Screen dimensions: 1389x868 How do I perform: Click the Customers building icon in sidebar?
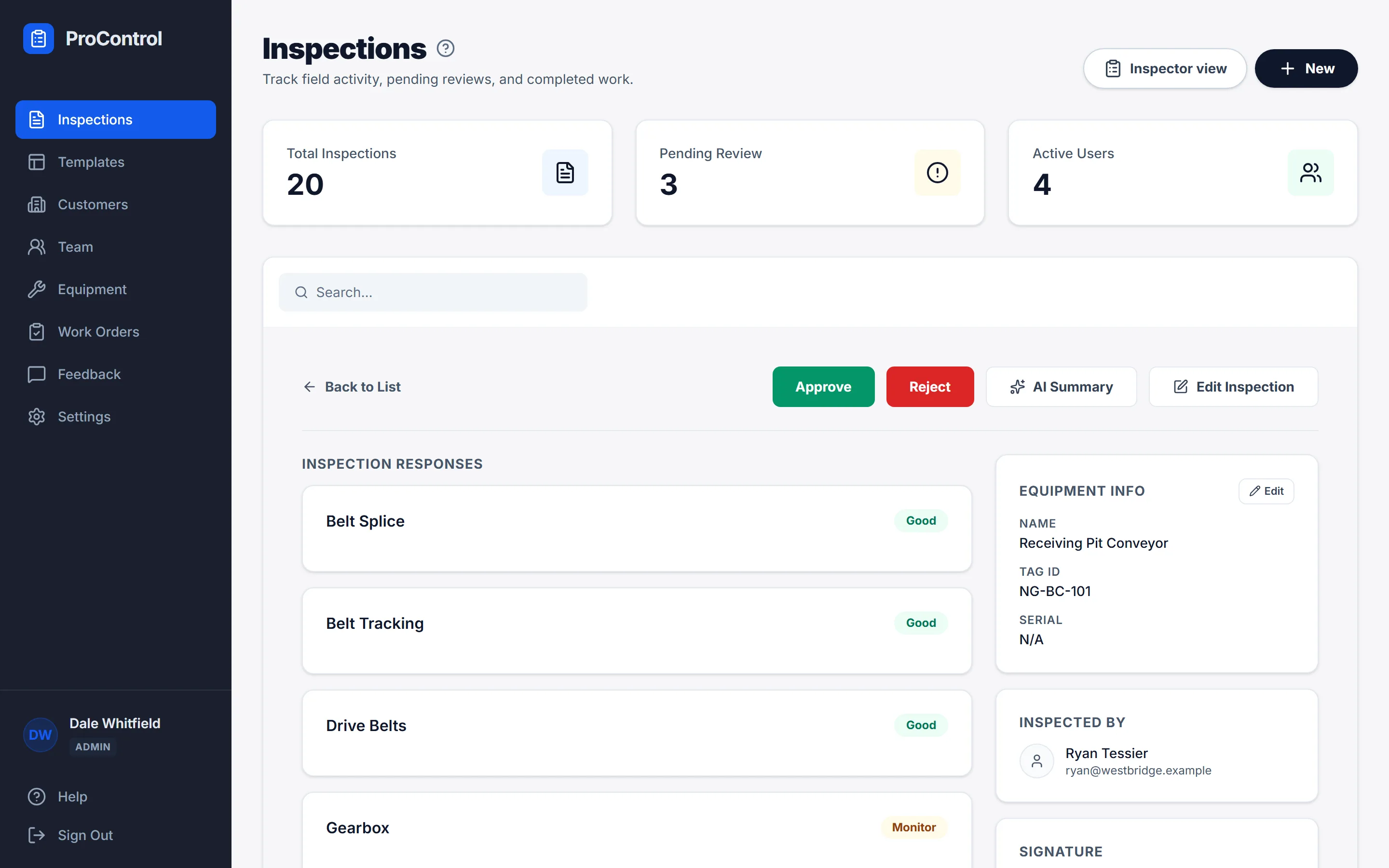(37, 204)
